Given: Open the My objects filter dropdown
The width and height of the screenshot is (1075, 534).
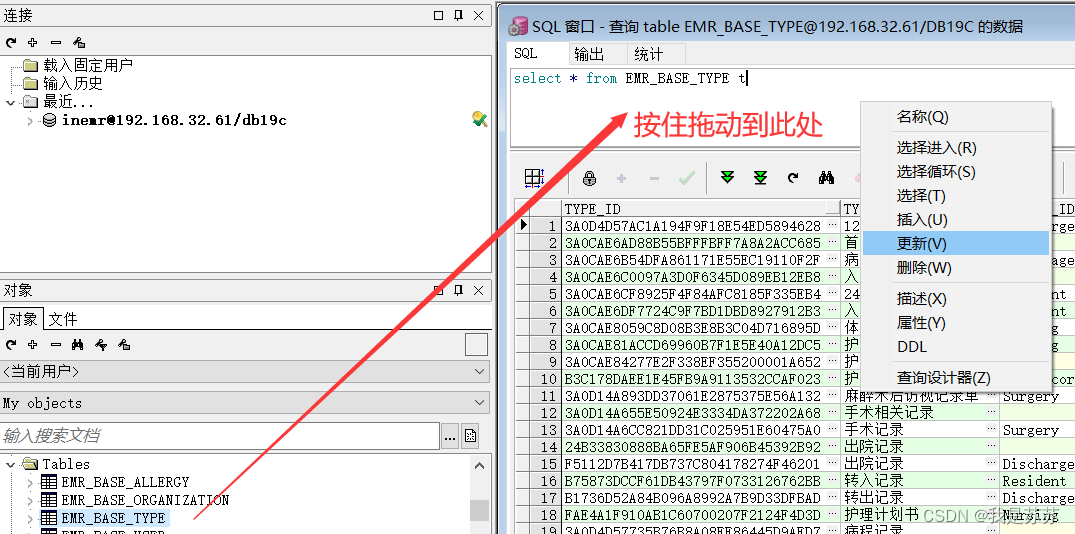Looking at the screenshot, I should pyautogui.click(x=245, y=403).
